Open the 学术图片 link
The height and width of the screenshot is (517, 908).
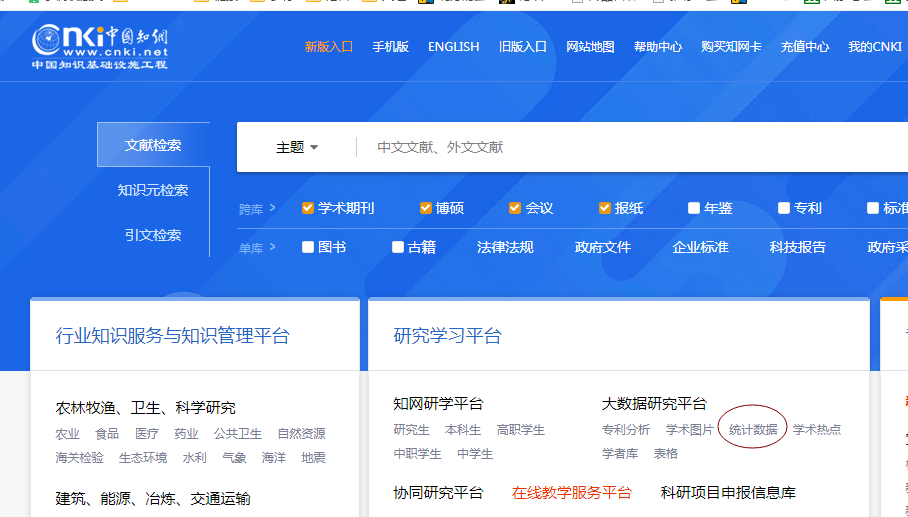[690, 430]
